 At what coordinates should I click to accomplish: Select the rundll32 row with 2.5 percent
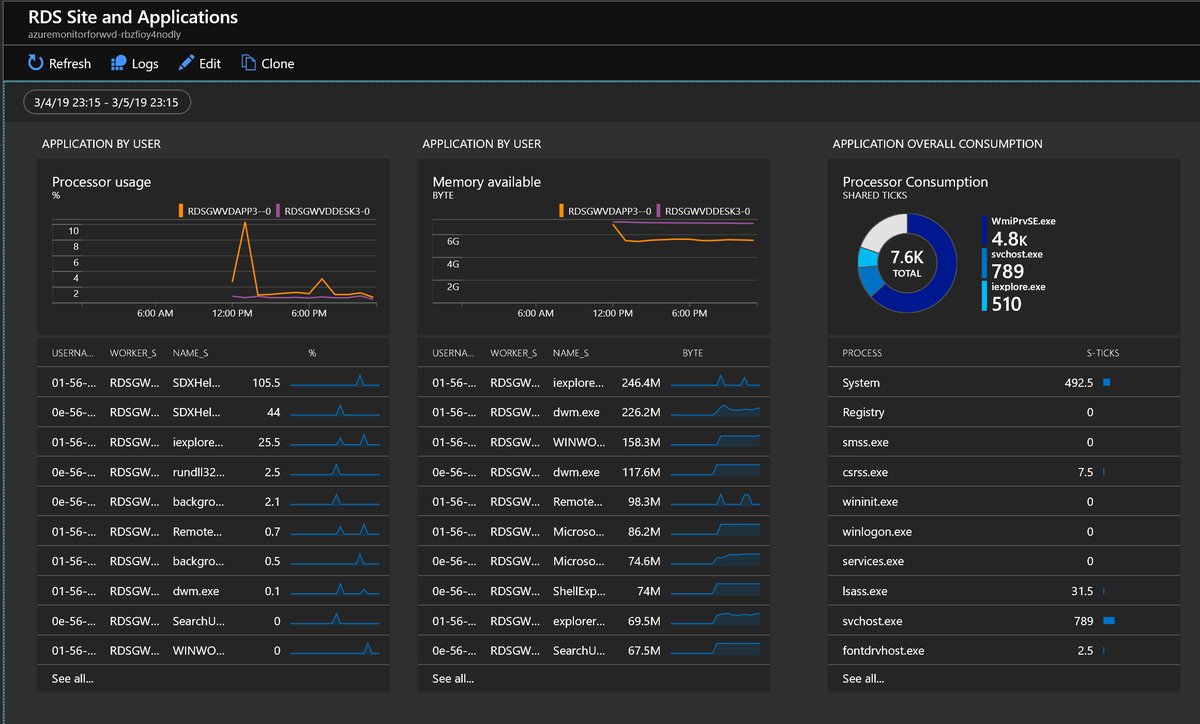tap(213, 472)
